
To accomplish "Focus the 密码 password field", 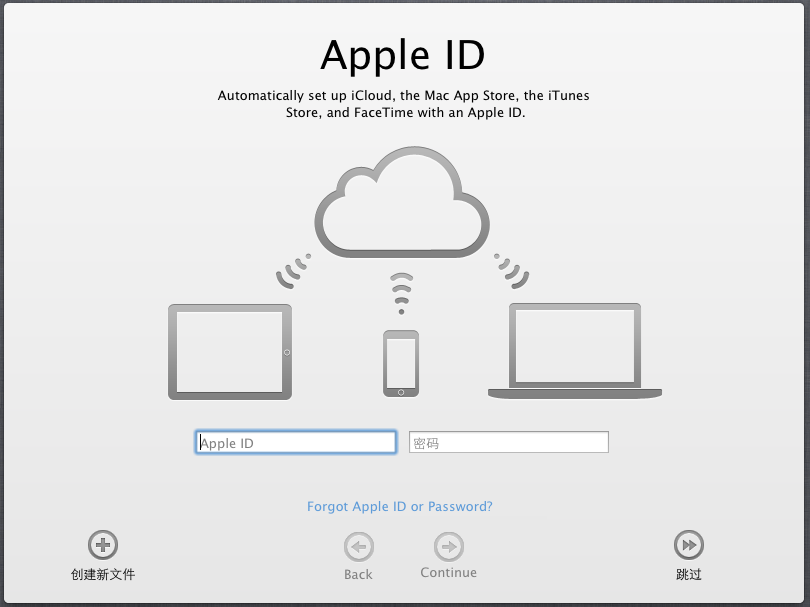I will [508, 443].
